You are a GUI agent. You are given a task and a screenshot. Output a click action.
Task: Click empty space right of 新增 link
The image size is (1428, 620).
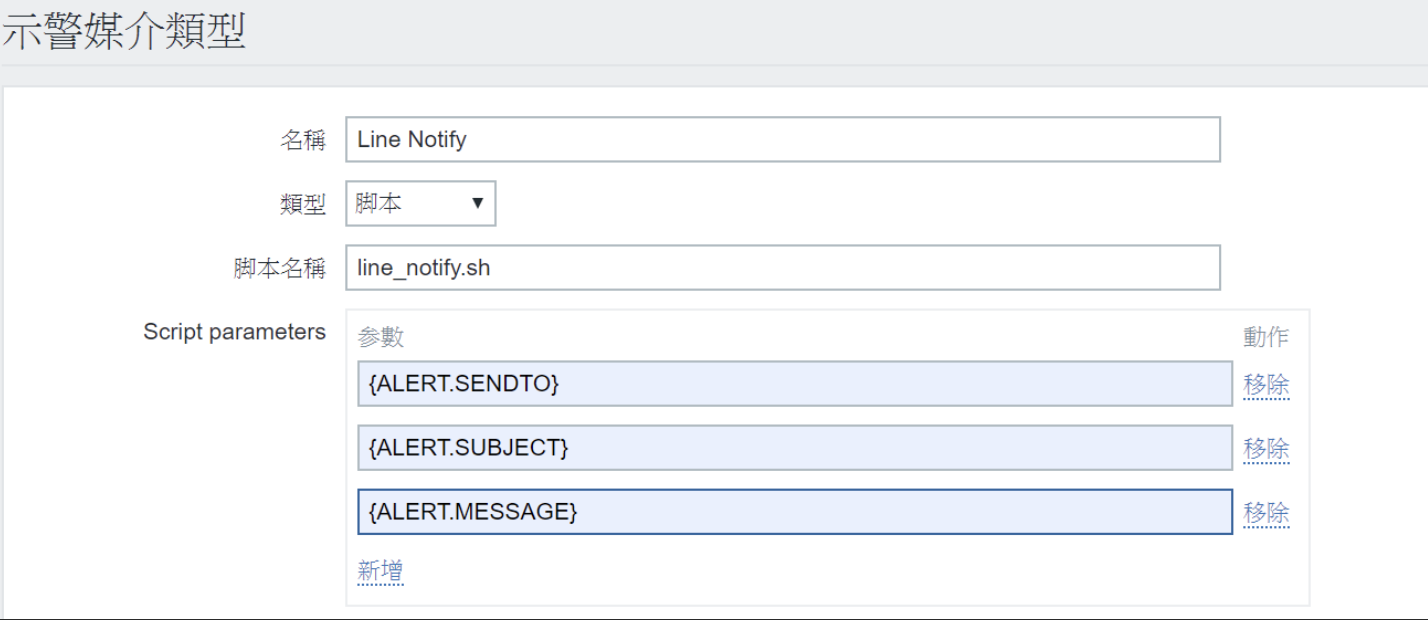[800, 572]
